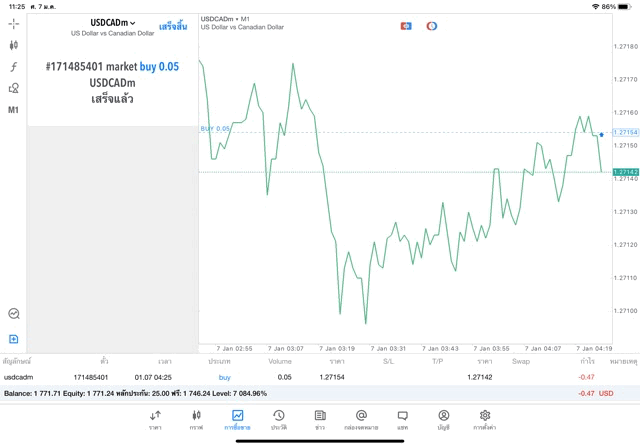Open the chat tab with speech bubble
Screen dimensions: 640x447
402,420
